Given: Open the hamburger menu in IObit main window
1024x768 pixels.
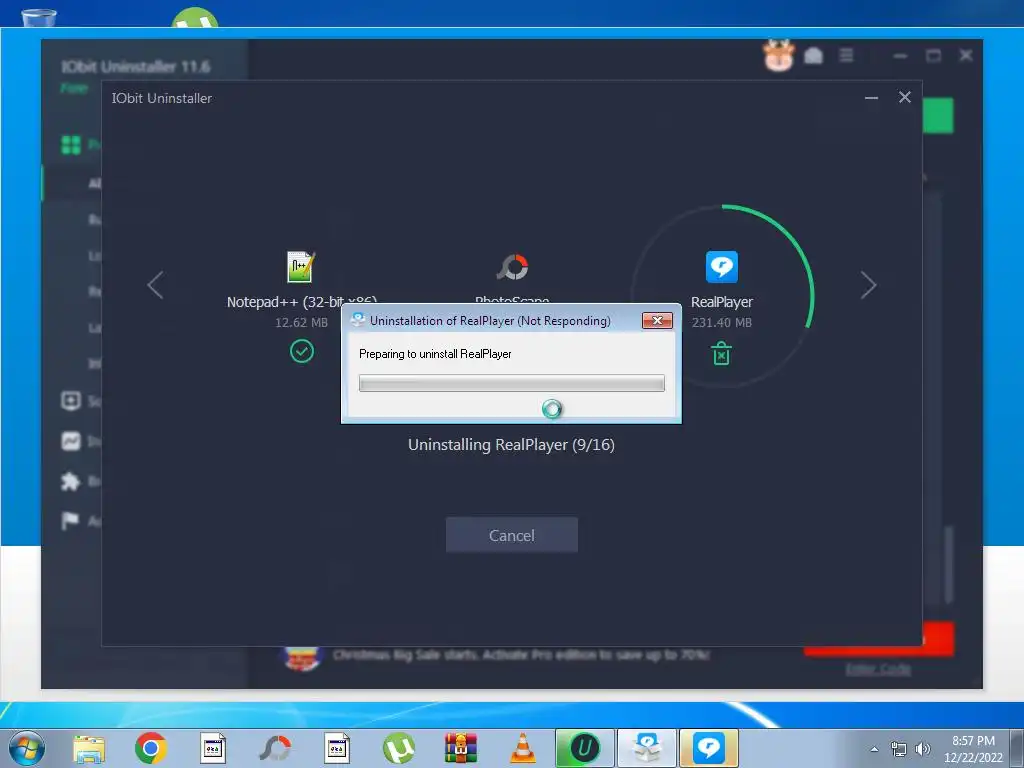Looking at the screenshot, I should point(846,56).
